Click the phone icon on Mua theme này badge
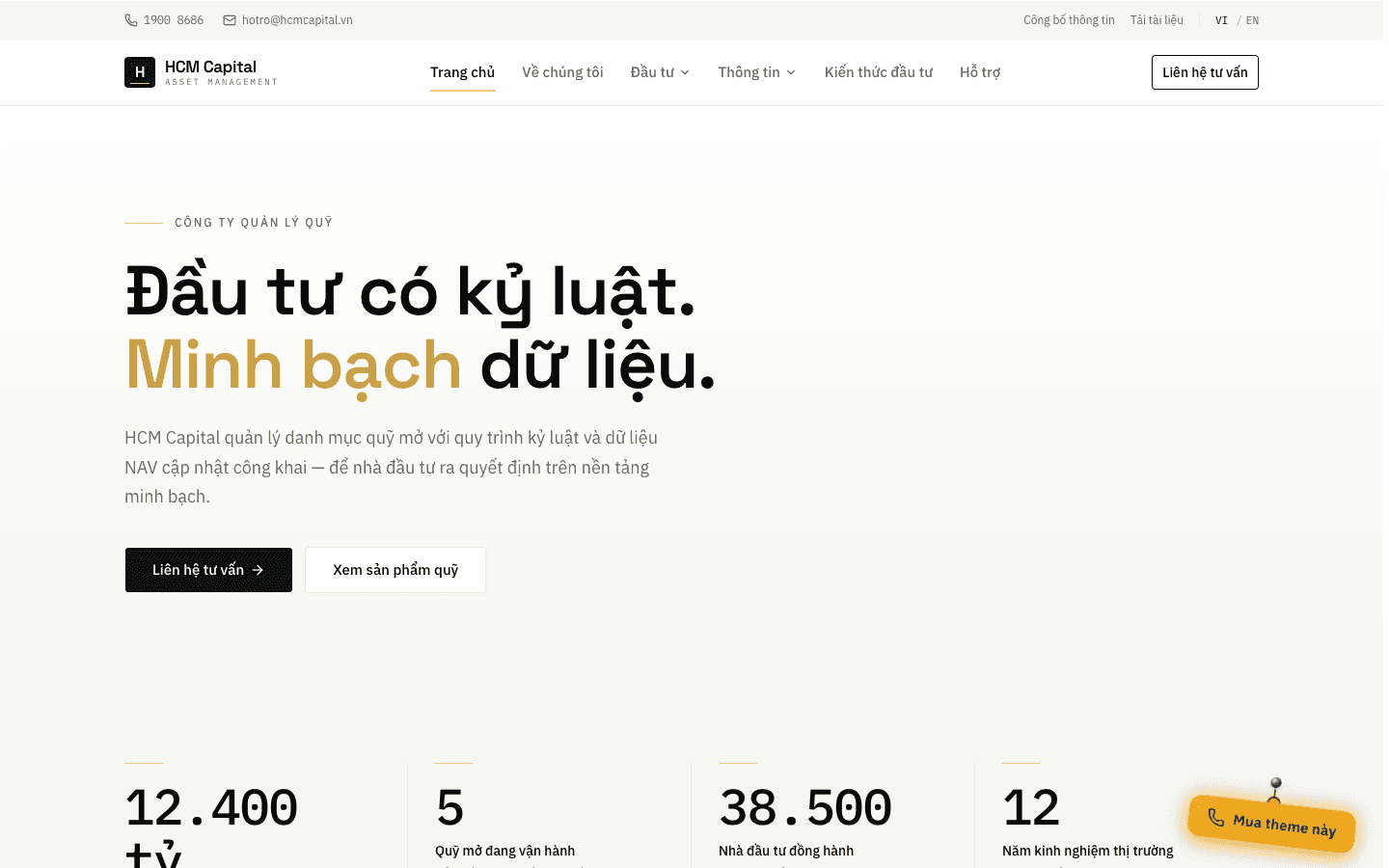The width and height of the screenshot is (1389, 868). [x=1215, y=818]
